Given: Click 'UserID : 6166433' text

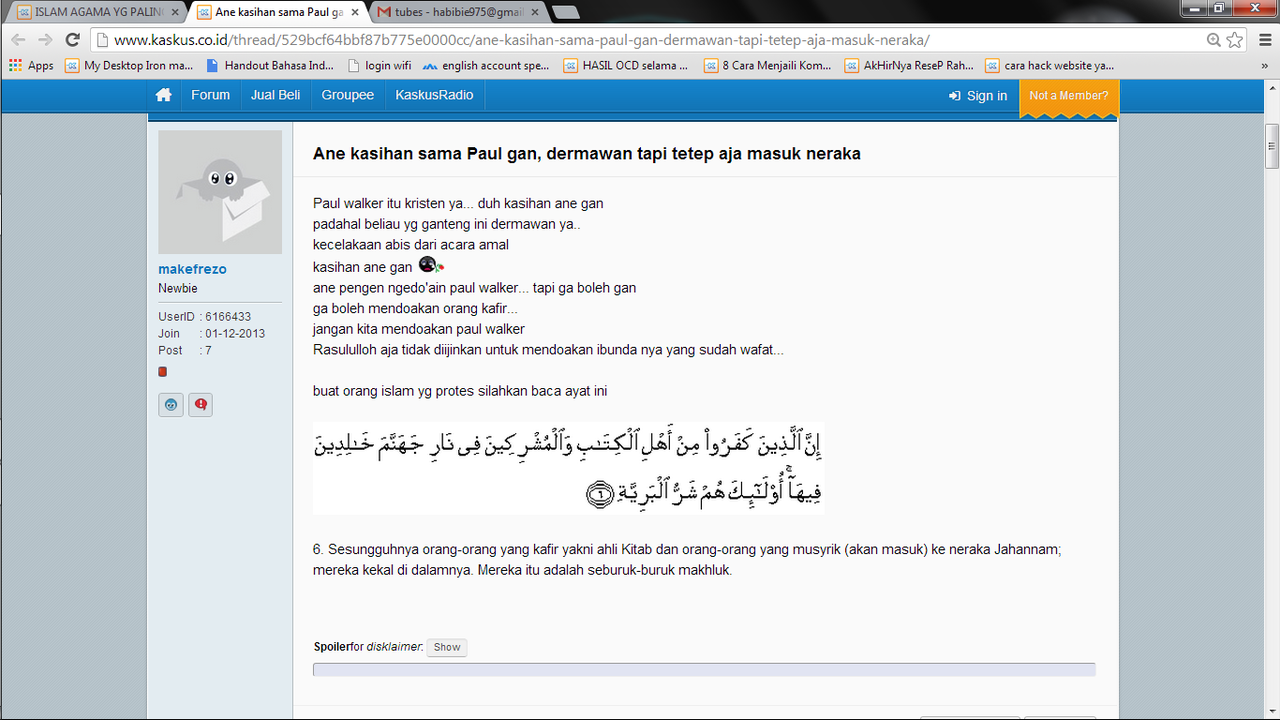Looking at the screenshot, I should pyautogui.click(x=205, y=317).
